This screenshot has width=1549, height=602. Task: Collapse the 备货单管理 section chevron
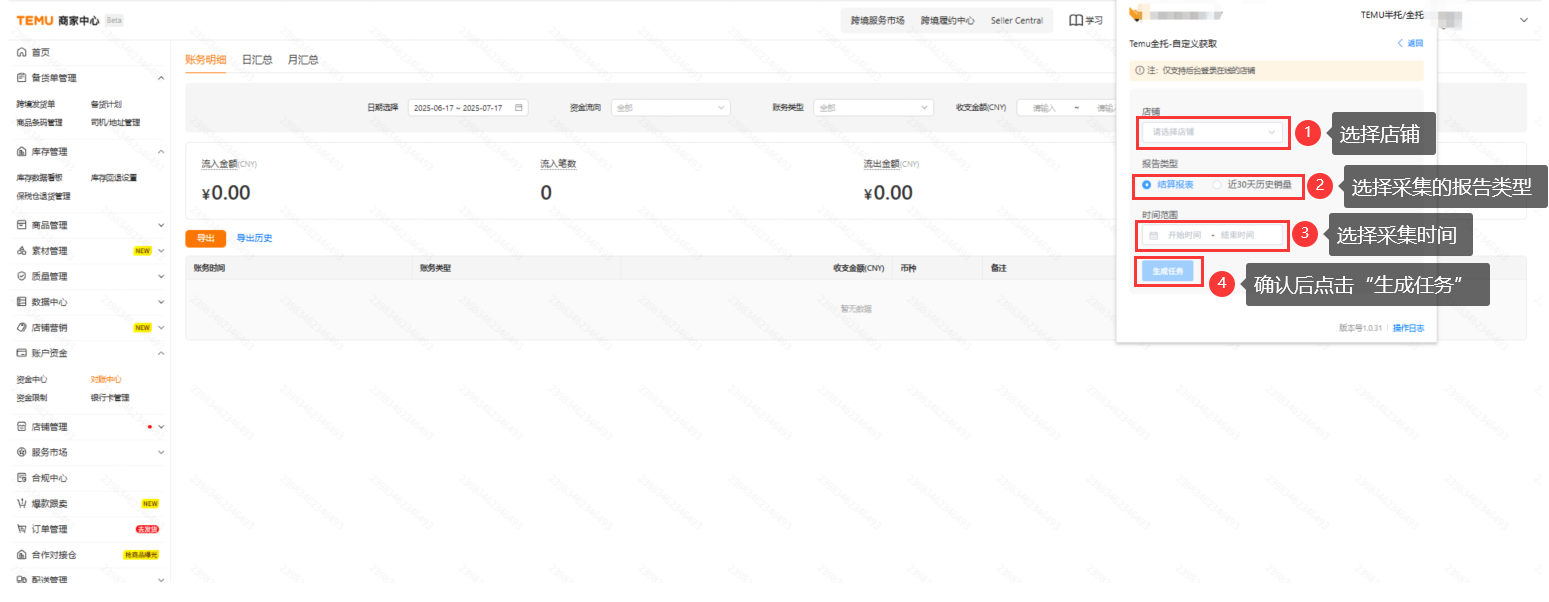pyautogui.click(x=161, y=78)
